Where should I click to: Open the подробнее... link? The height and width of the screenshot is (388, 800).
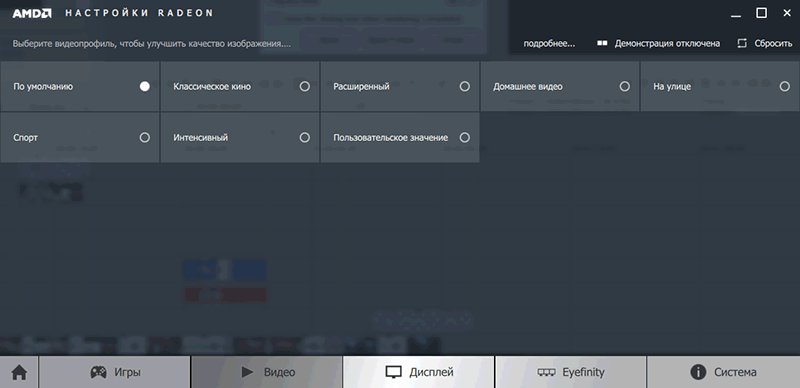[x=549, y=44]
